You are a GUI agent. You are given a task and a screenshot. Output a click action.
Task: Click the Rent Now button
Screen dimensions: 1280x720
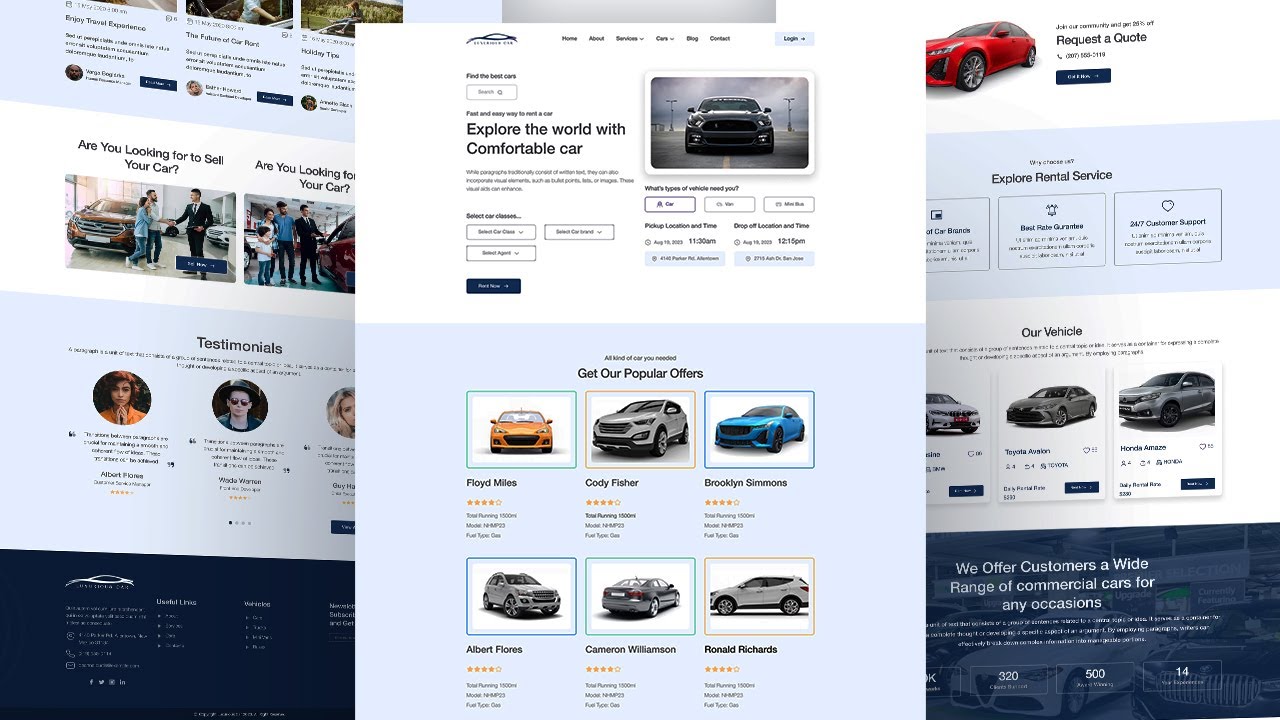point(493,286)
